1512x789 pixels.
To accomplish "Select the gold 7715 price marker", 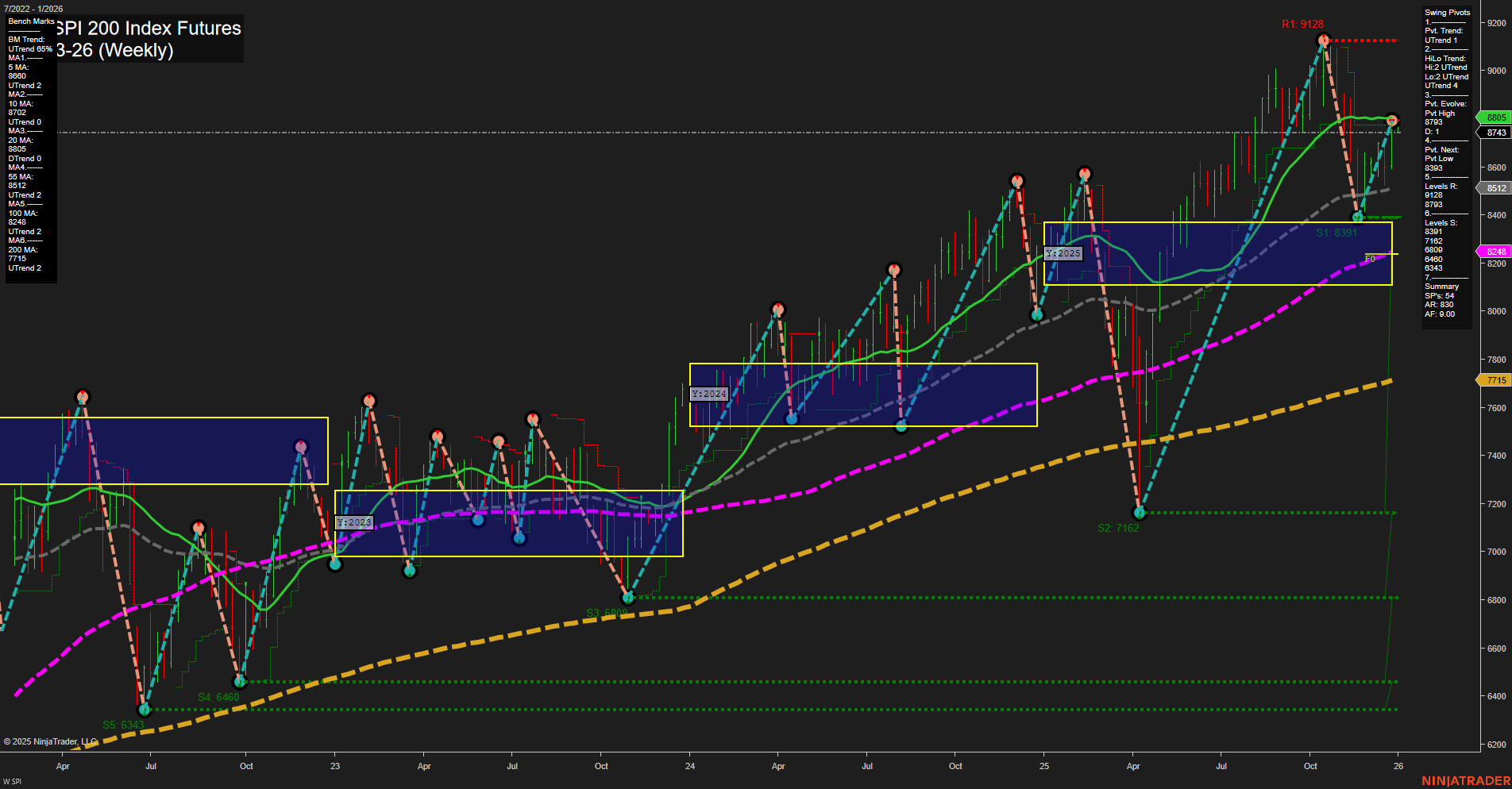I will tap(1495, 380).
